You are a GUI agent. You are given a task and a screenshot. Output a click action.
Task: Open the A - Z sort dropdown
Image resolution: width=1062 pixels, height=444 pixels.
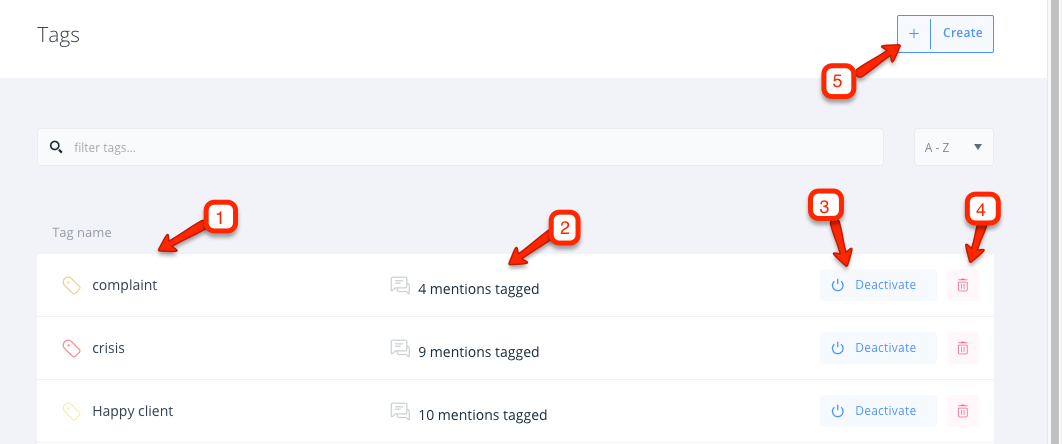(954, 147)
